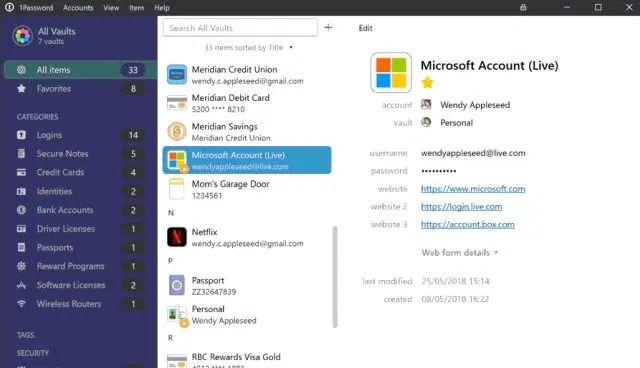Open the All Vaults rainbow vault icon
The width and height of the screenshot is (640, 368).
22,36
